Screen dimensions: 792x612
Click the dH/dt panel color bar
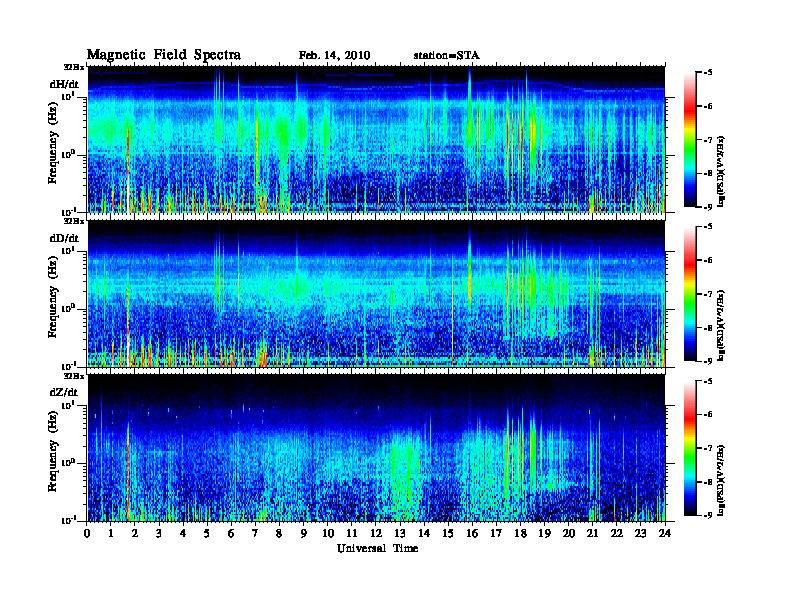click(x=690, y=140)
